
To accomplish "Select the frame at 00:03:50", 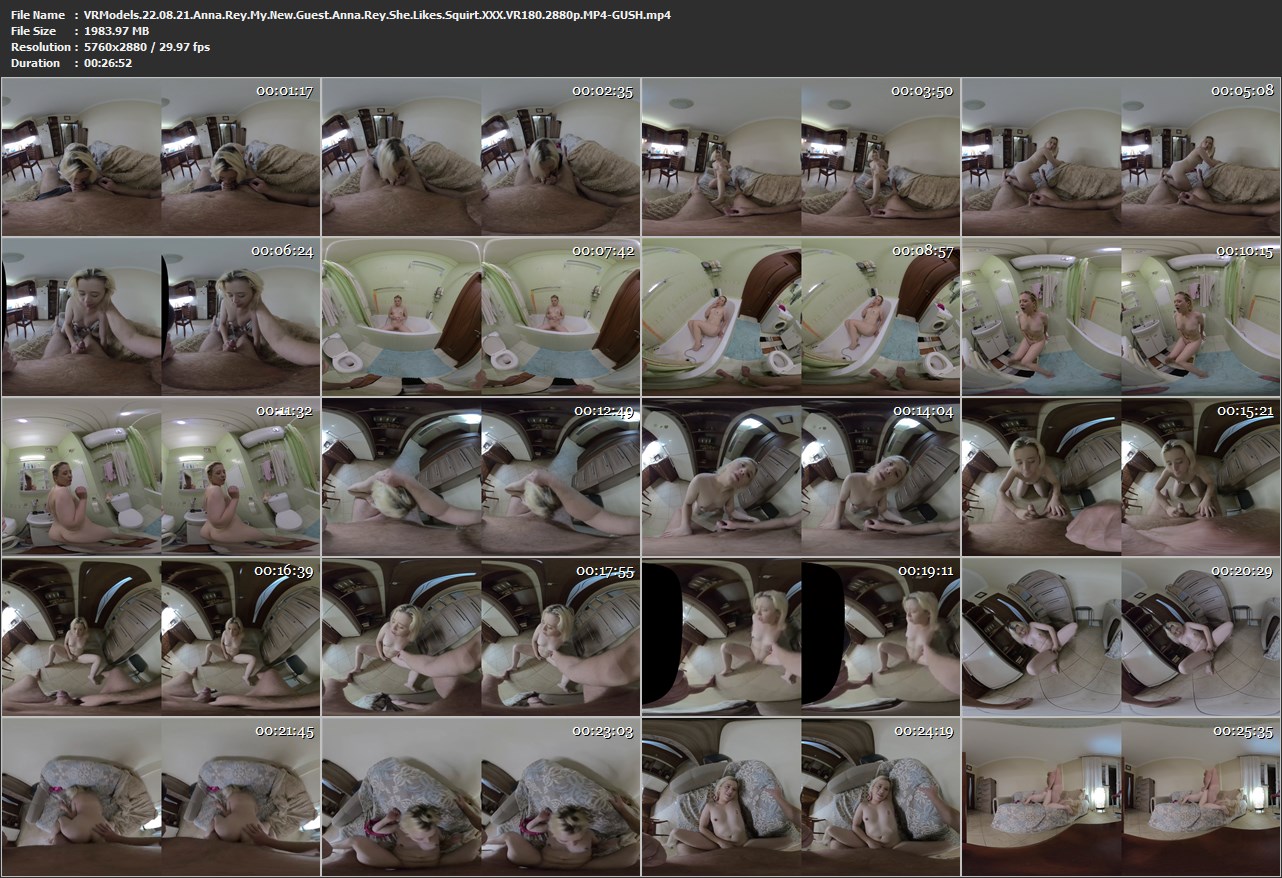I will (801, 157).
